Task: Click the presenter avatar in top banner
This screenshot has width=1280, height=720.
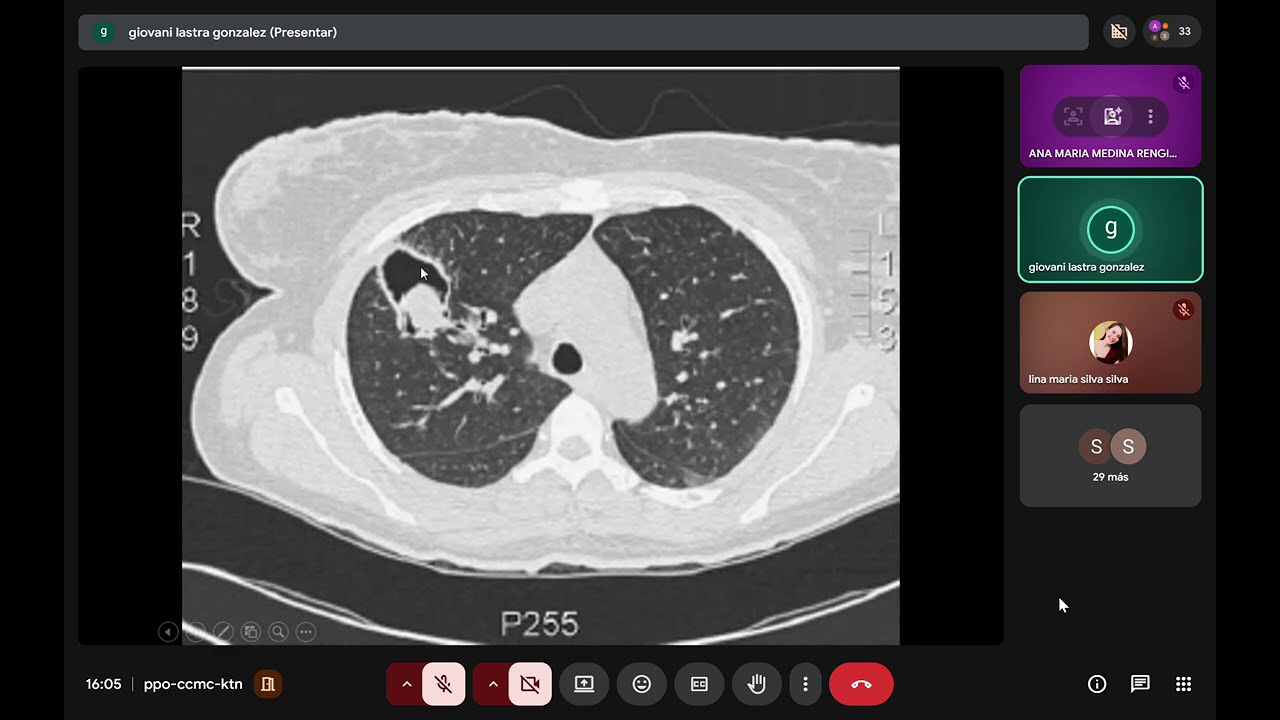Action: (103, 32)
